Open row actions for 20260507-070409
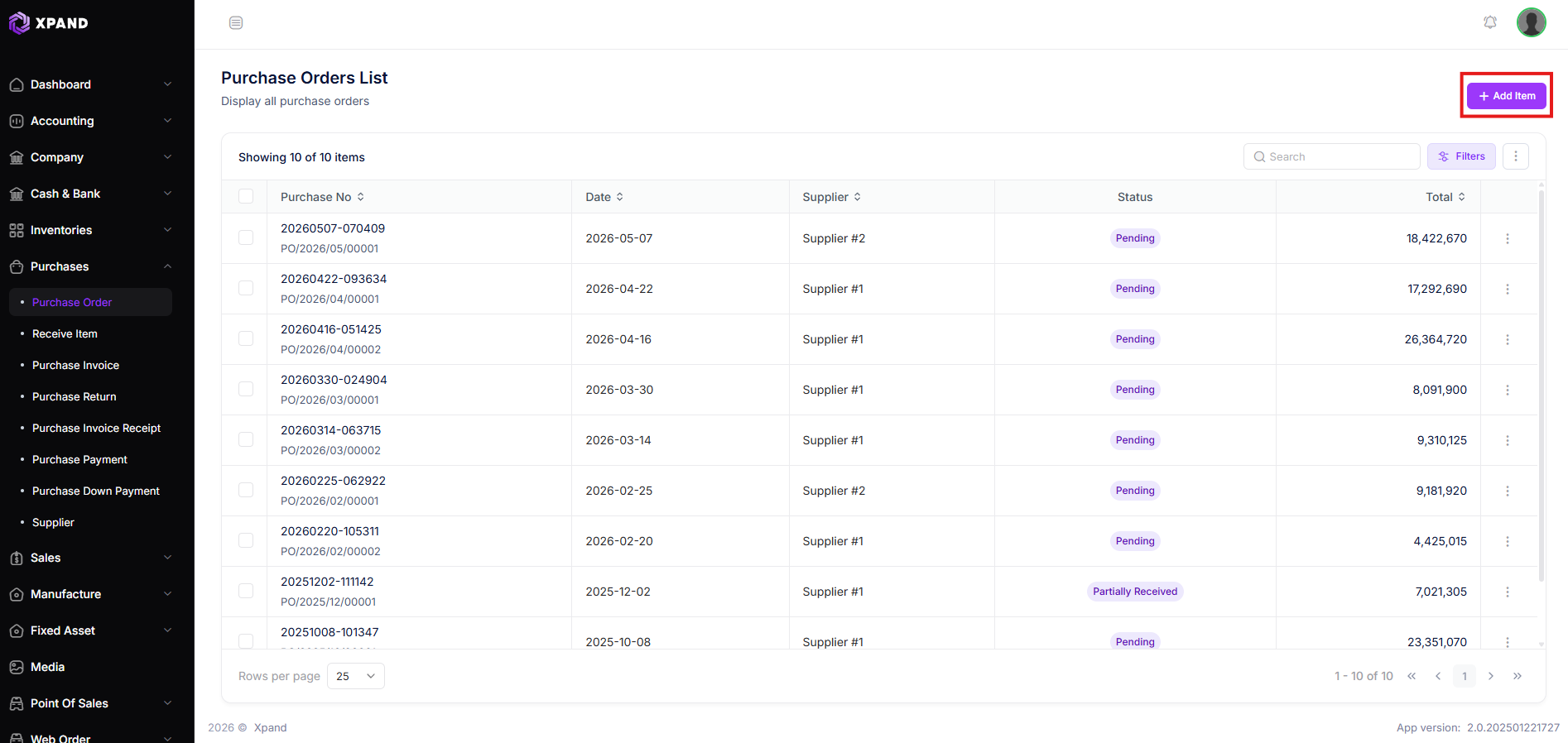Viewport: 1568px width, 743px height. (x=1508, y=238)
